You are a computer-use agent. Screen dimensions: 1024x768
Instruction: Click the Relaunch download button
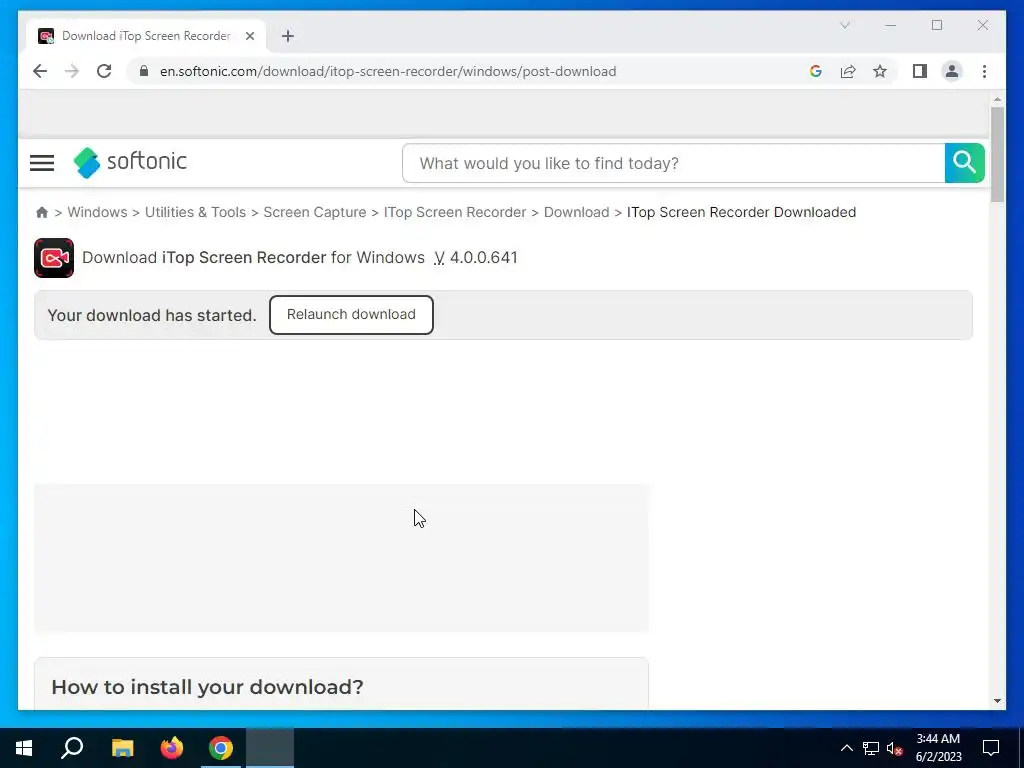[x=351, y=315]
